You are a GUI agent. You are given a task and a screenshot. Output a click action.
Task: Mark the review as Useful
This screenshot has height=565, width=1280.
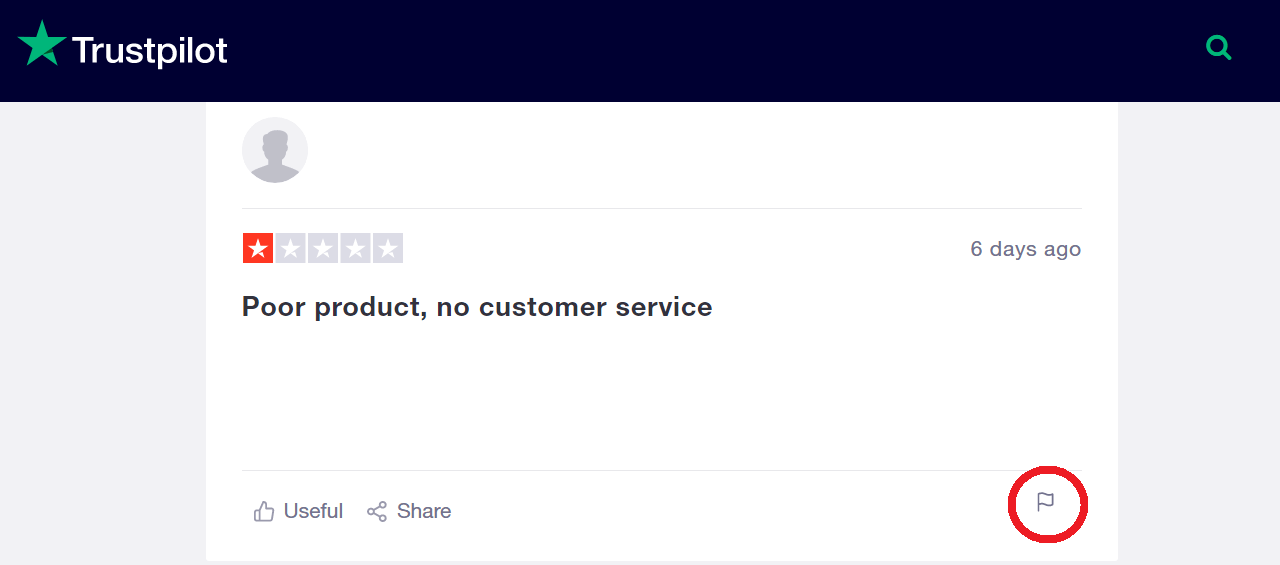(x=313, y=511)
